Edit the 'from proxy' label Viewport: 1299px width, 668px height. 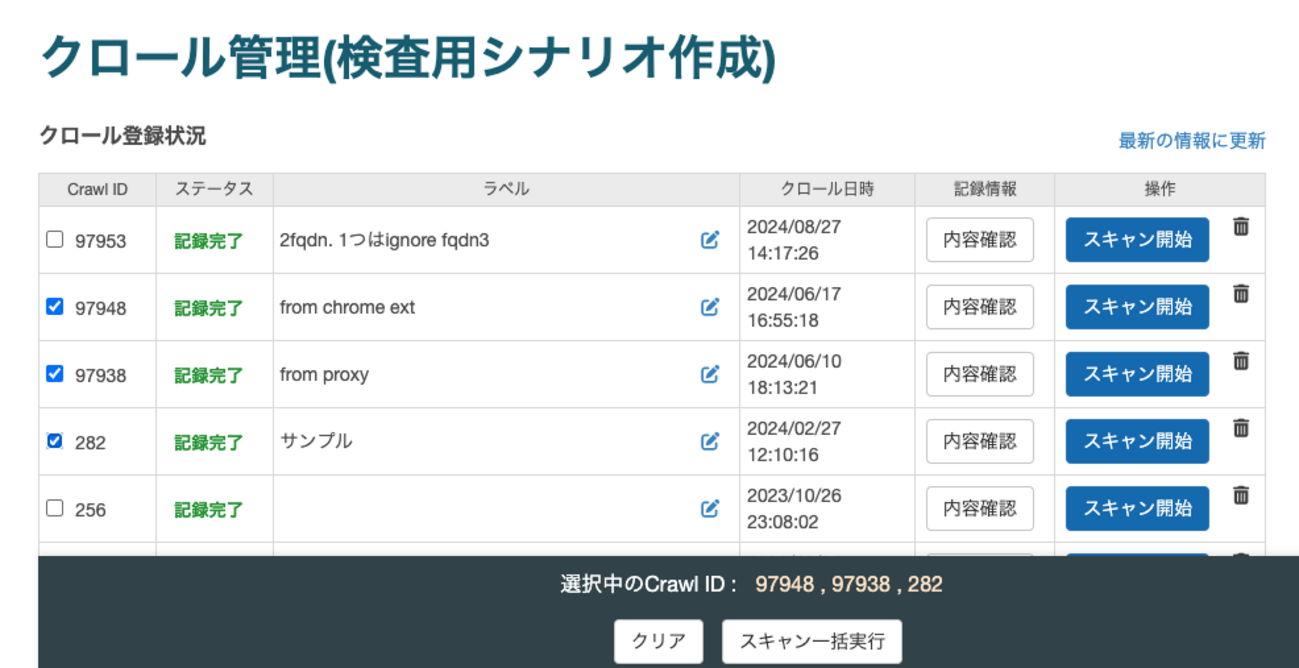(710, 374)
